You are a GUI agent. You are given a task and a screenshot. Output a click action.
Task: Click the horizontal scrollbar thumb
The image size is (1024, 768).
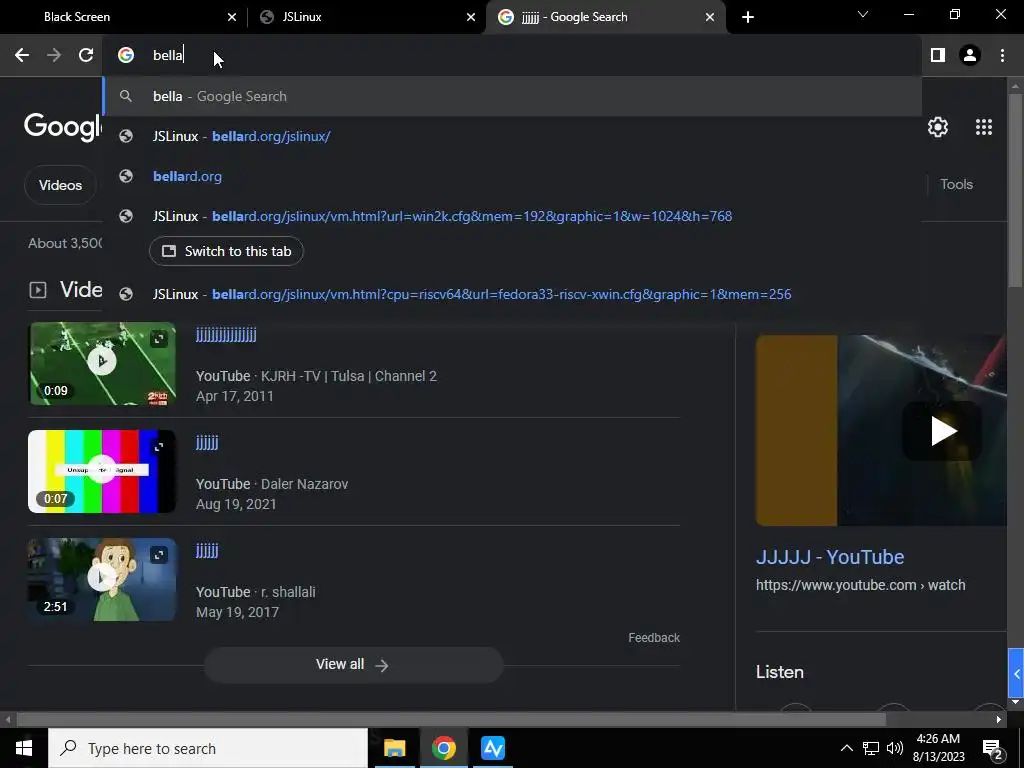tap(451, 720)
